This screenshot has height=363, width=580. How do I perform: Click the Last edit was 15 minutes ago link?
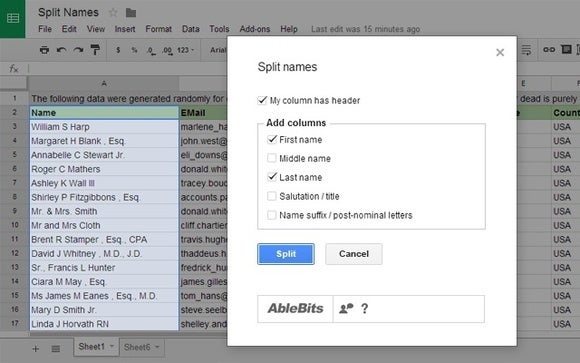365,29
